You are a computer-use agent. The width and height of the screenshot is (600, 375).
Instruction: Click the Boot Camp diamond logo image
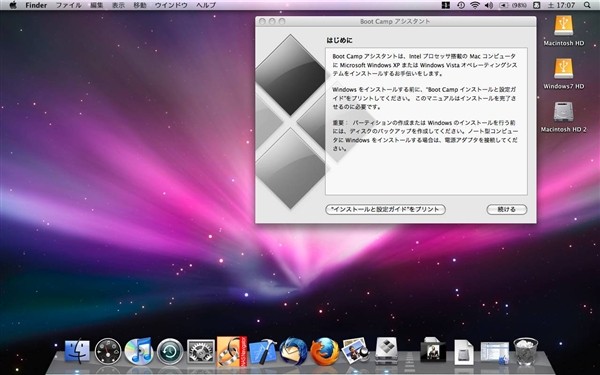click(290, 122)
